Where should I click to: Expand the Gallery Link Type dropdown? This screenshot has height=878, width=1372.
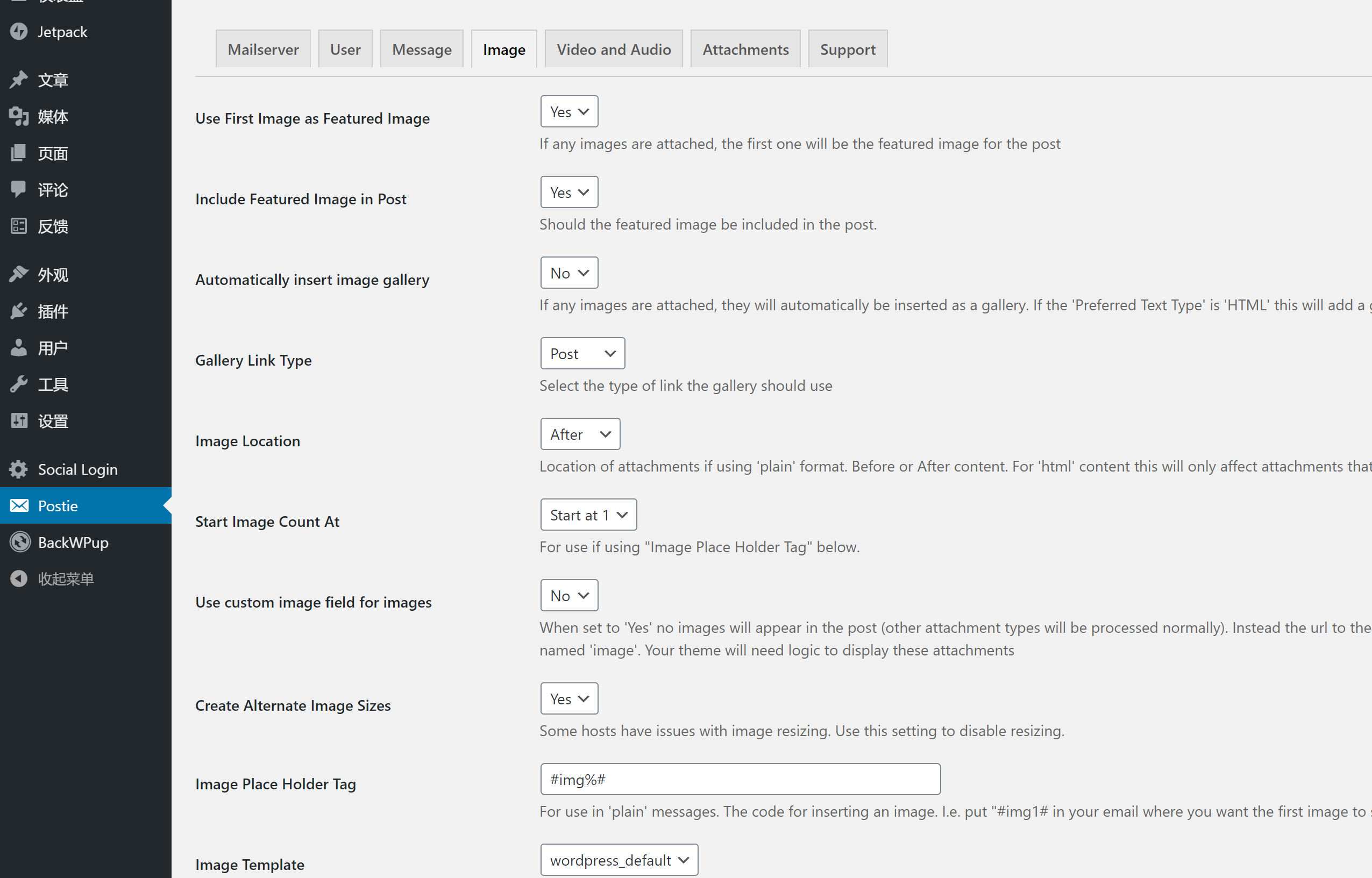click(x=581, y=353)
